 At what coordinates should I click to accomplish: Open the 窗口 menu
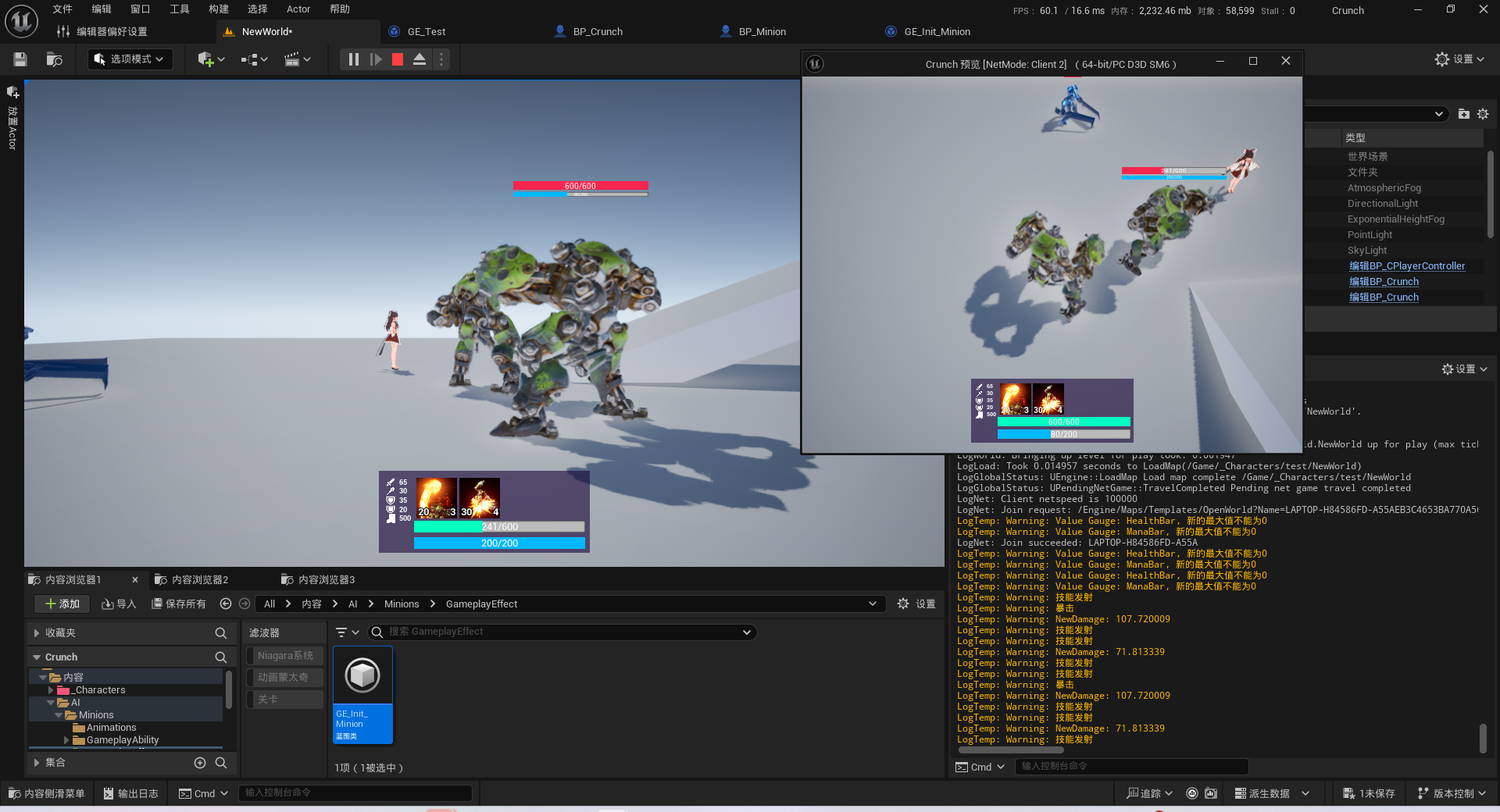[141, 9]
